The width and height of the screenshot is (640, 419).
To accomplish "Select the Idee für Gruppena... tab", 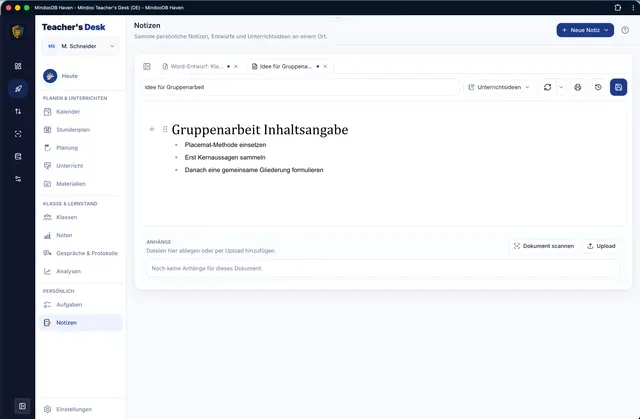I will (x=285, y=66).
